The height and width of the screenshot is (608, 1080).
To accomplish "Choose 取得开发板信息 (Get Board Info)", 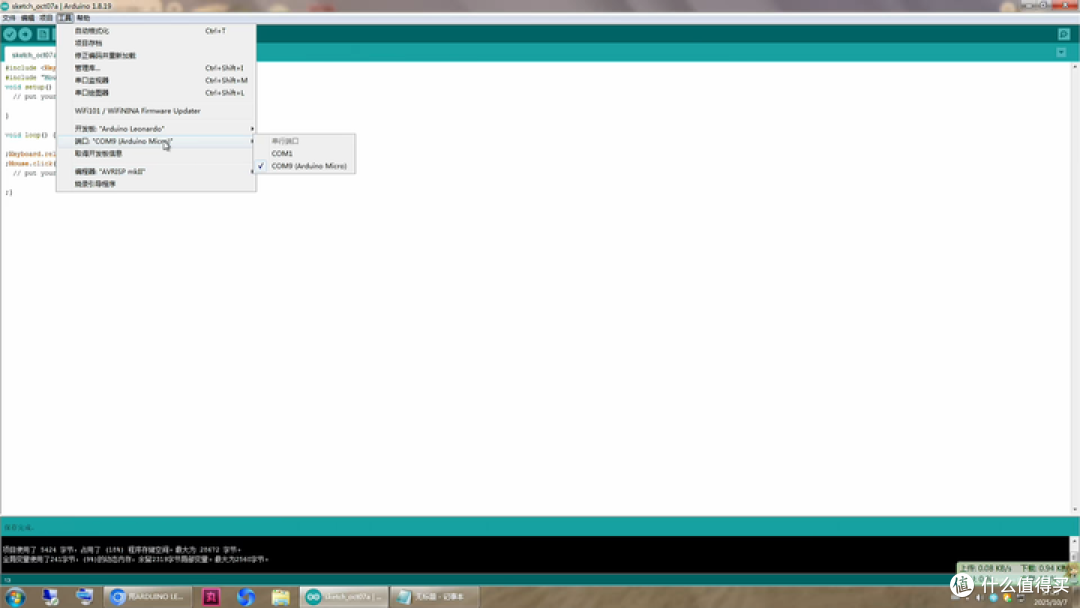I will 156,154.
